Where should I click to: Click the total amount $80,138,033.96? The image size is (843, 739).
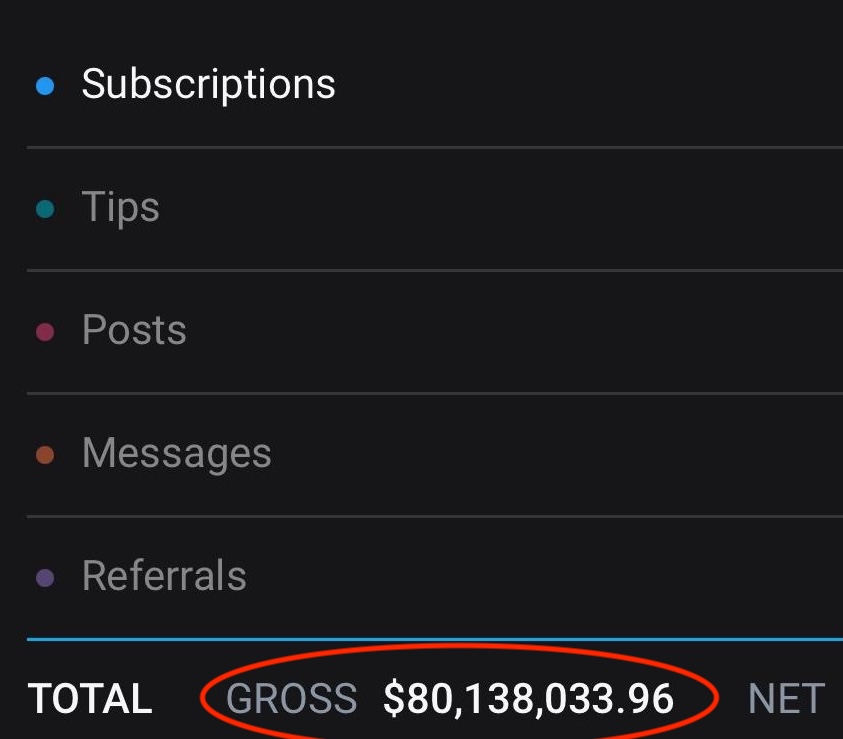pos(527,697)
